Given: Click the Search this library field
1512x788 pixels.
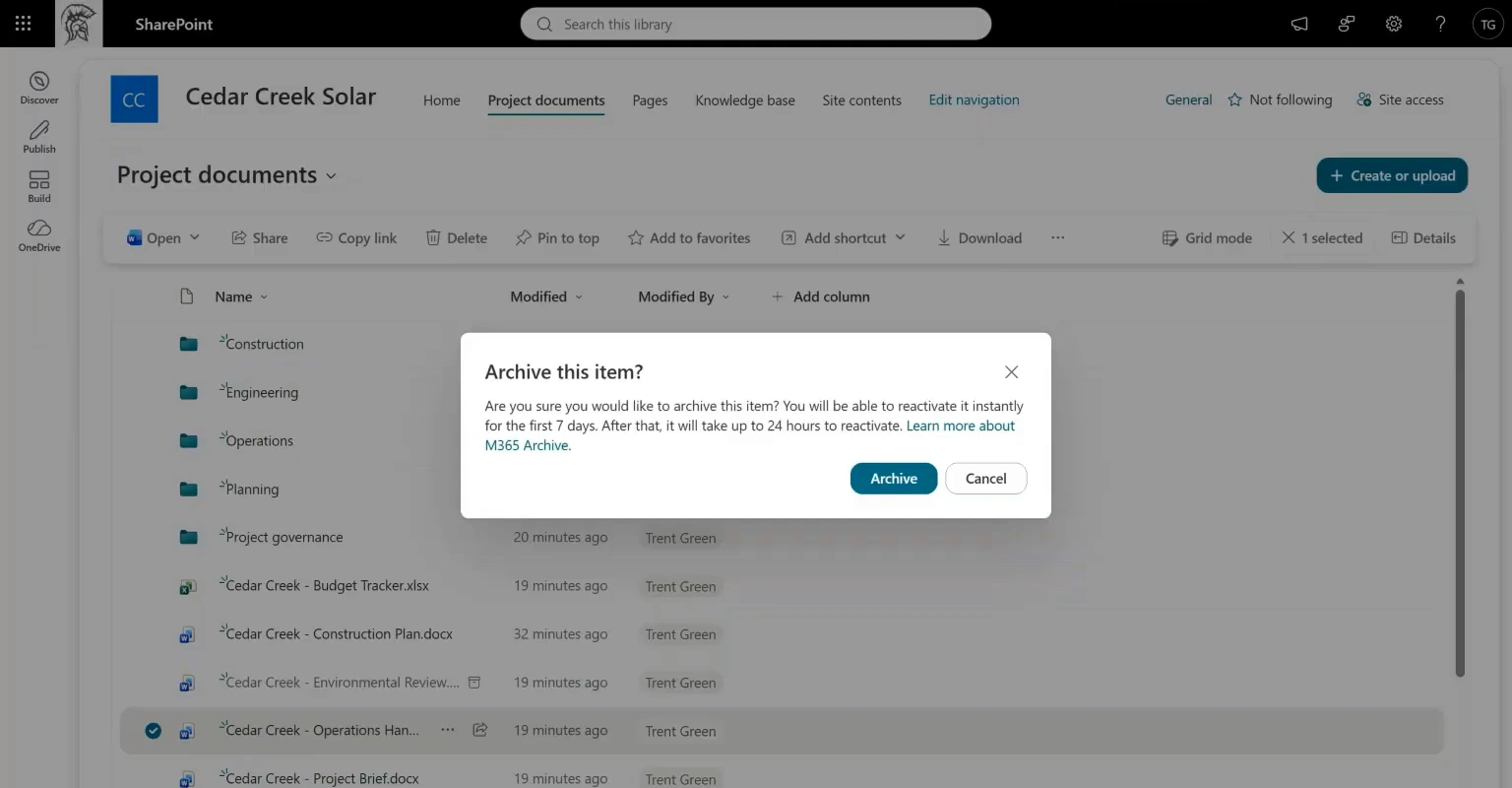Looking at the screenshot, I should click(755, 25).
